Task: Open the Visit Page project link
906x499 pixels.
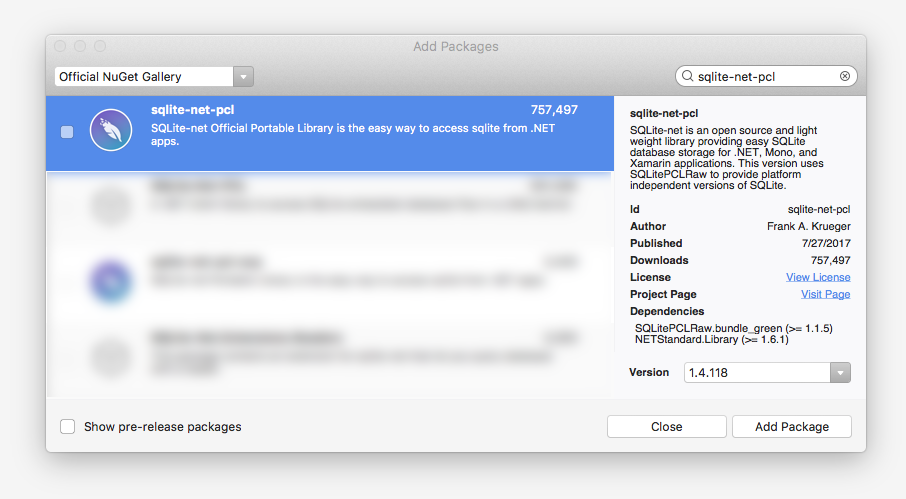Action: click(x=825, y=294)
